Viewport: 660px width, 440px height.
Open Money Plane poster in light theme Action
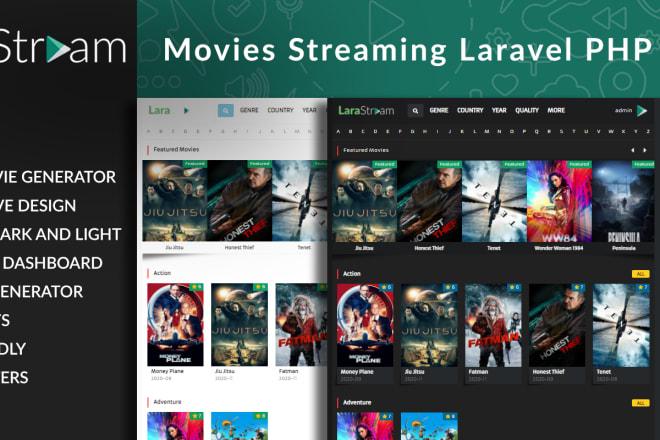click(175, 325)
